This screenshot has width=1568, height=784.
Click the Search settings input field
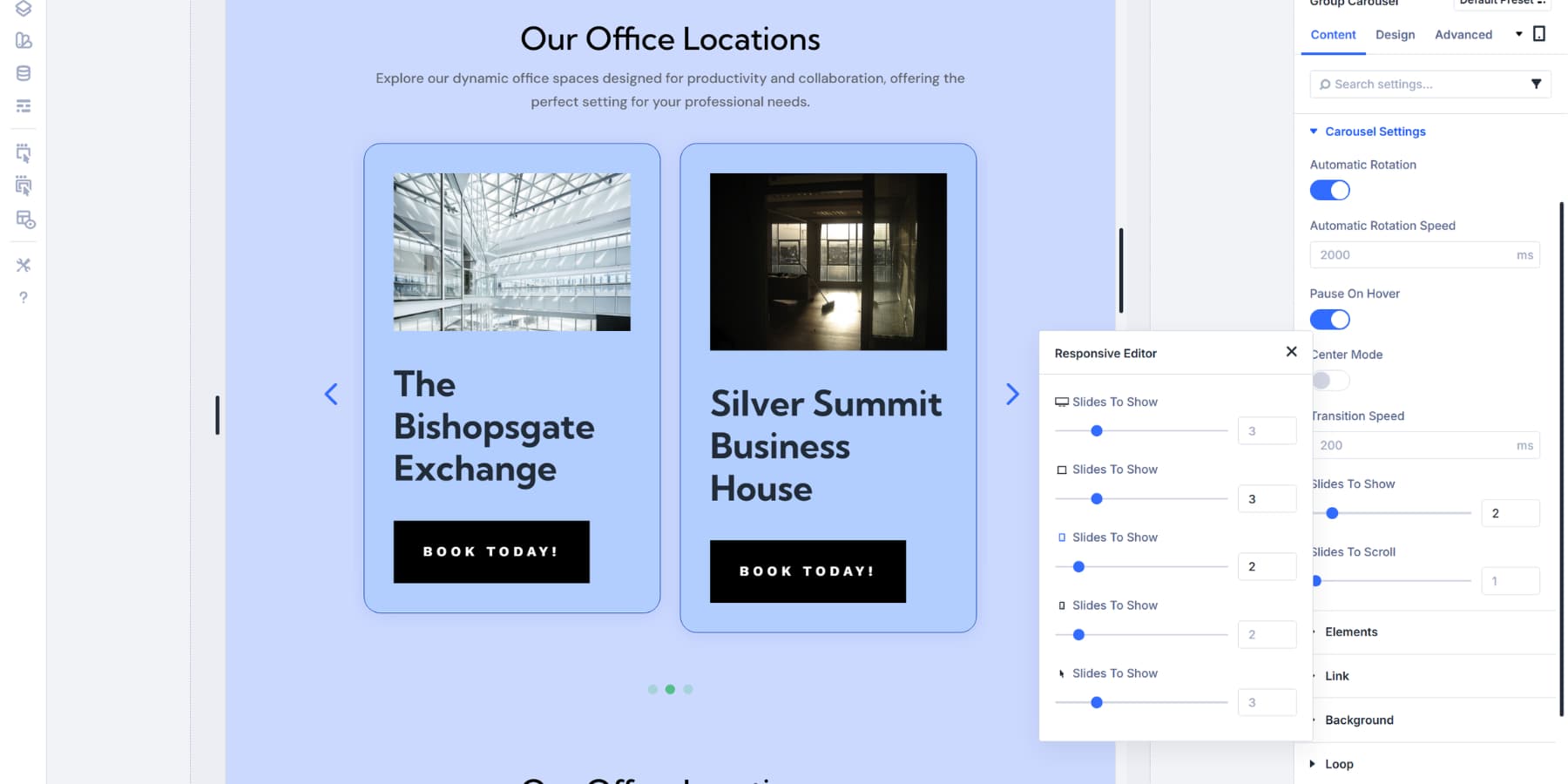1411,84
